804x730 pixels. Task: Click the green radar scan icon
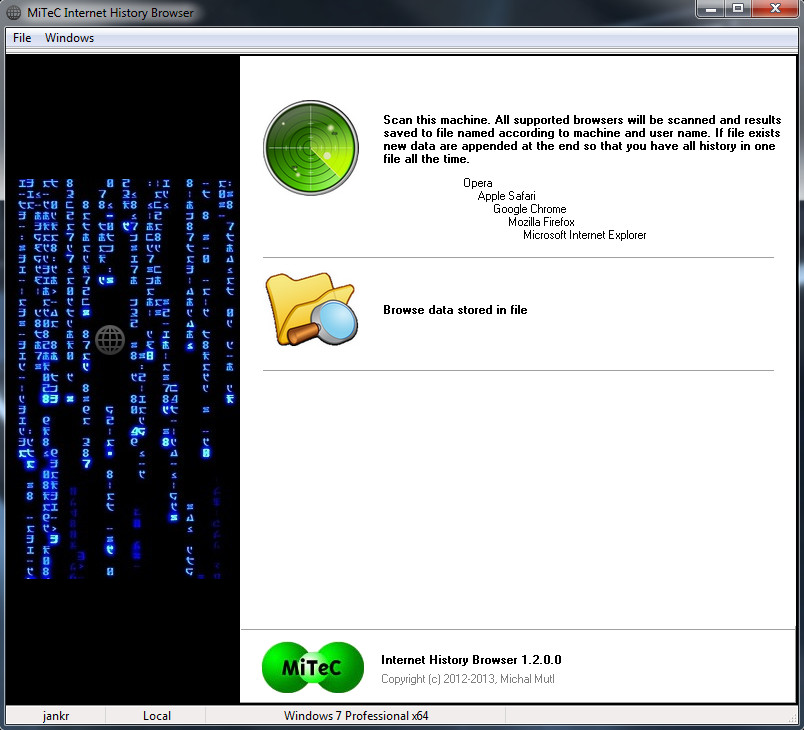click(x=311, y=148)
